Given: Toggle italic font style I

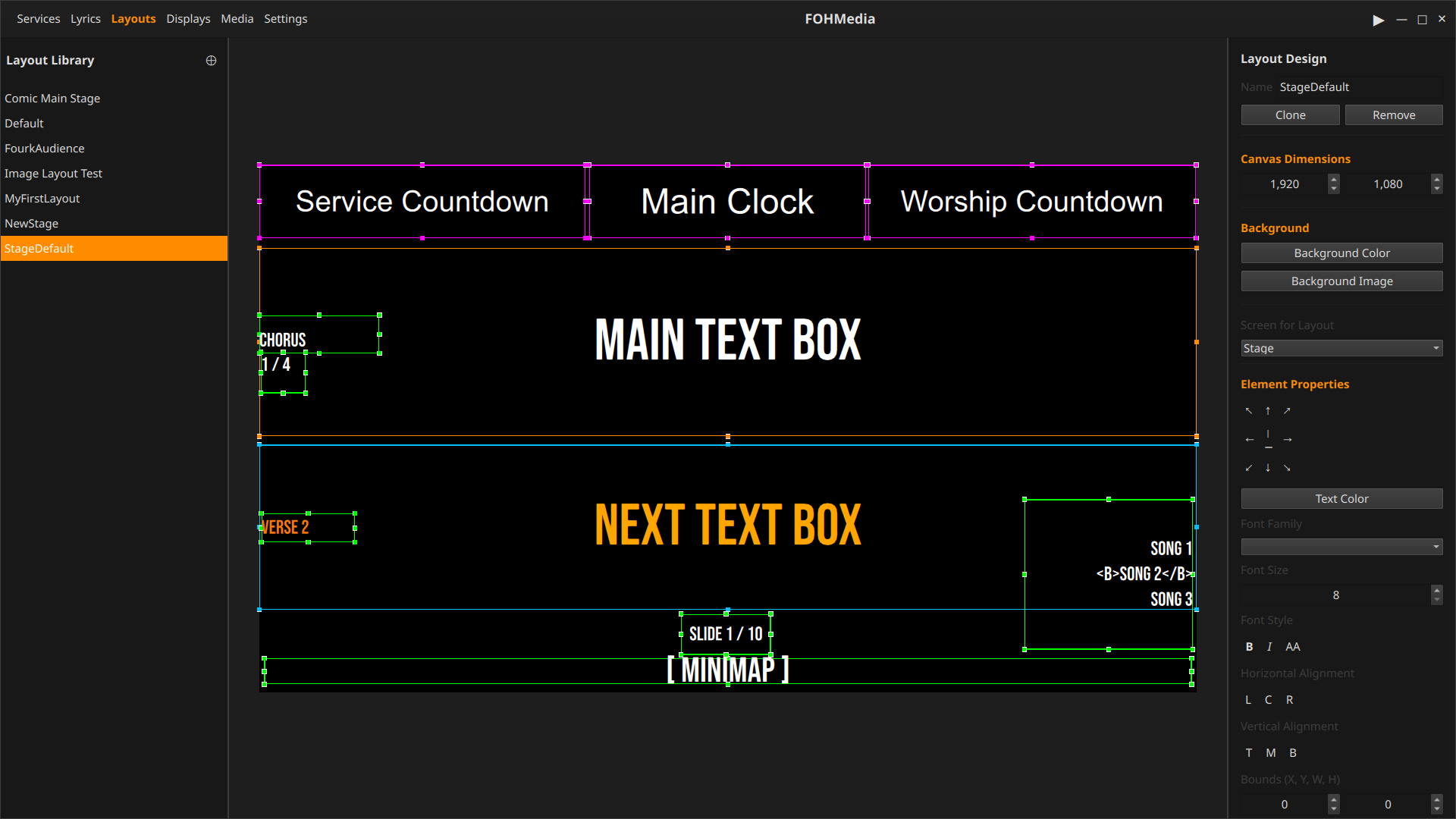Looking at the screenshot, I should [x=1269, y=647].
